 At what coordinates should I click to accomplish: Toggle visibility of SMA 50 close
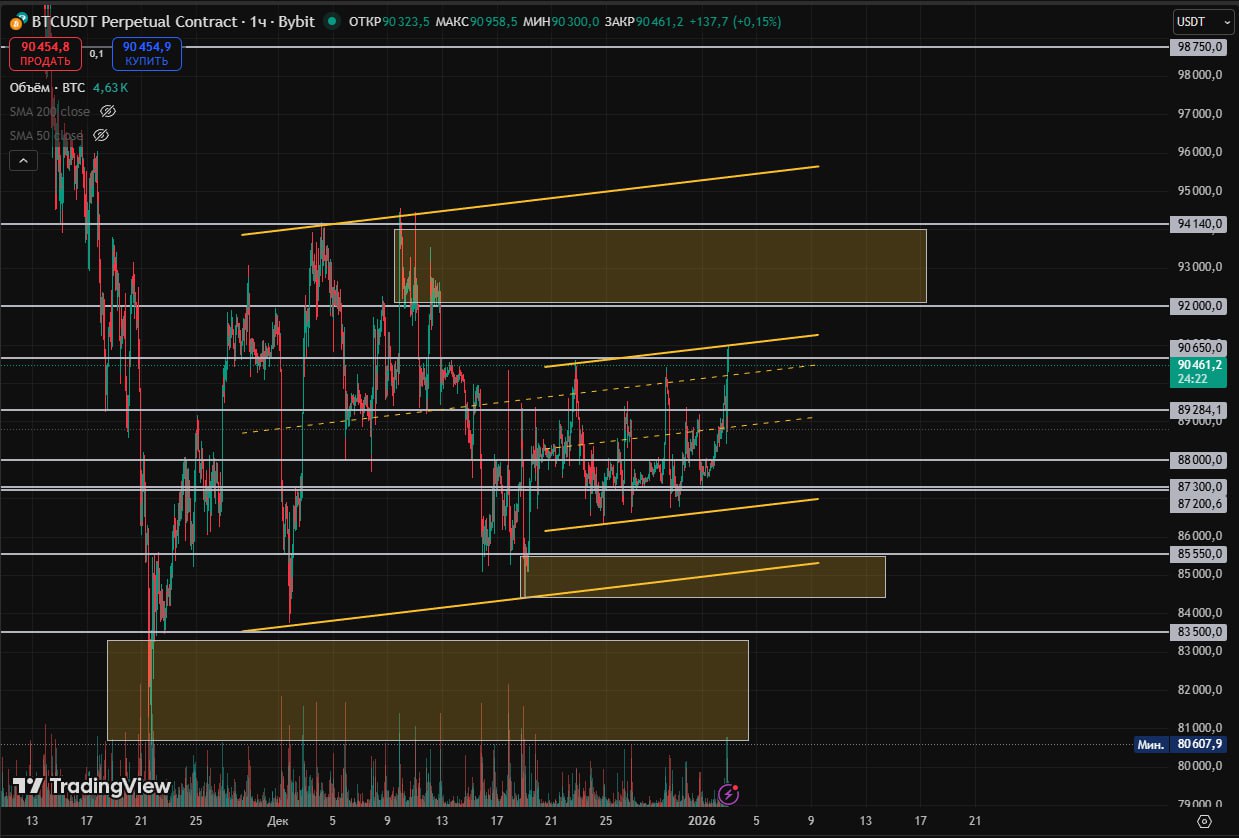[101, 135]
